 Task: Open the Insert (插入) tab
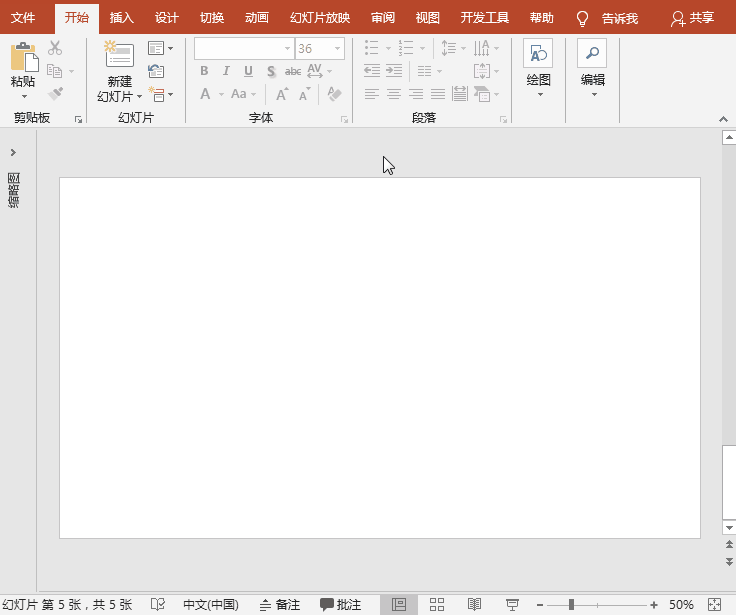tap(121, 18)
